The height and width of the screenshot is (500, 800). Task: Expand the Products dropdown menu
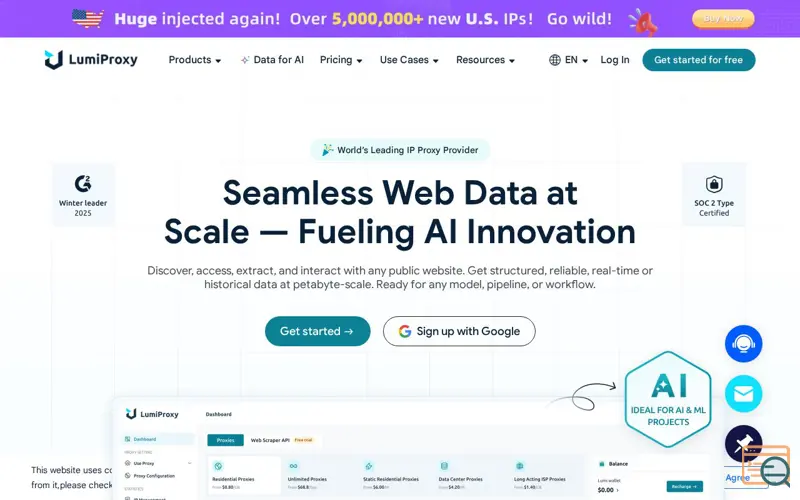195,60
